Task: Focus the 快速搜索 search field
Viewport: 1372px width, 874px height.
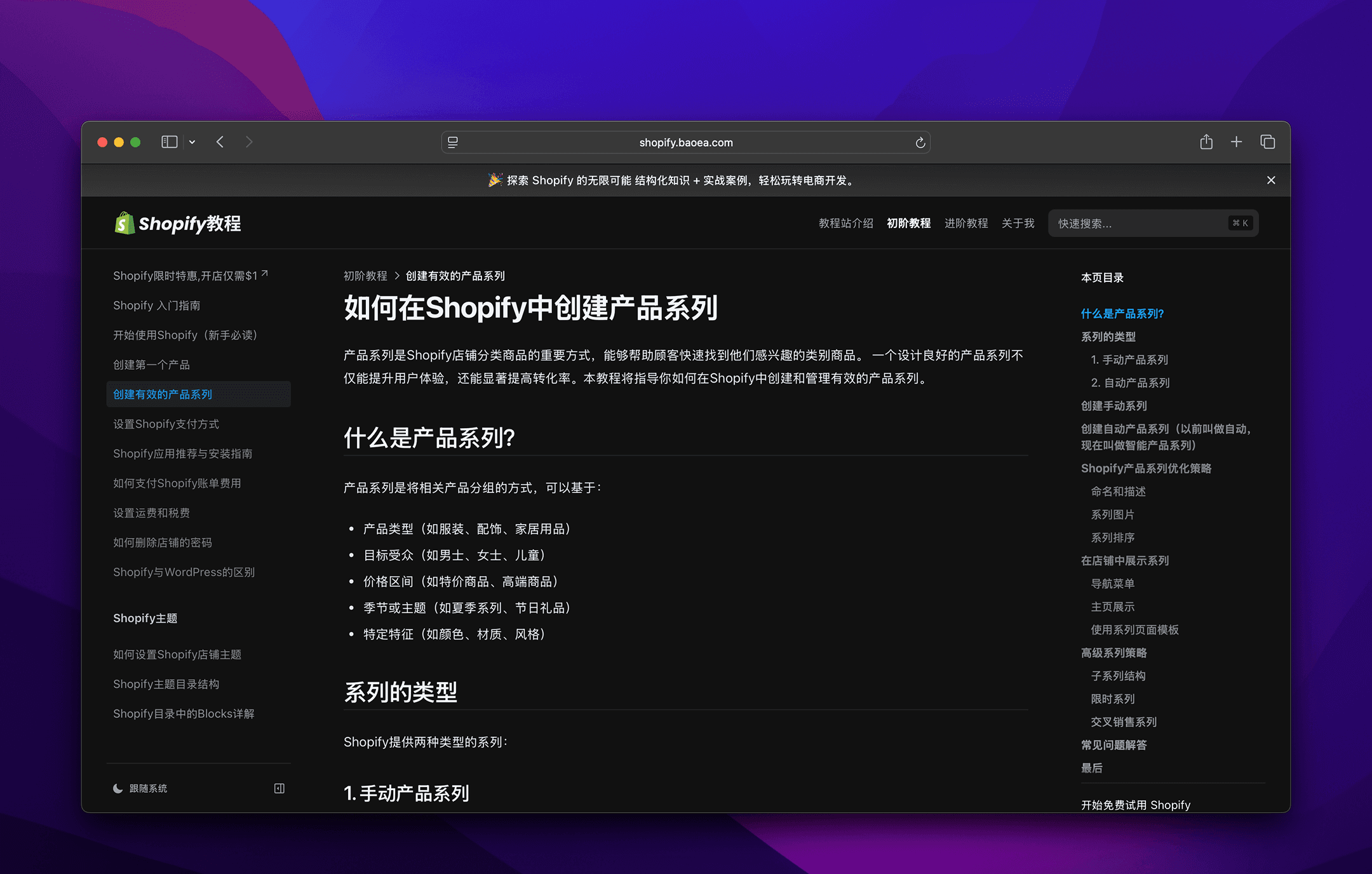Action: click(1153, 224)
